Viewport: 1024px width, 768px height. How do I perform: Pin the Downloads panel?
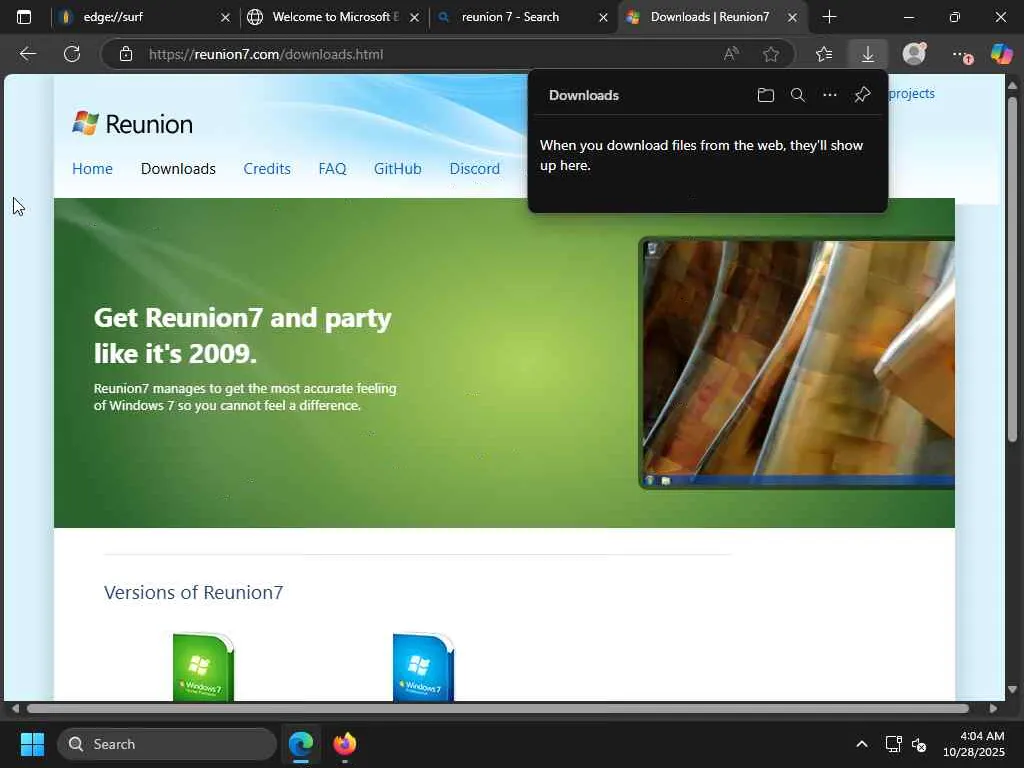point(862,95)
